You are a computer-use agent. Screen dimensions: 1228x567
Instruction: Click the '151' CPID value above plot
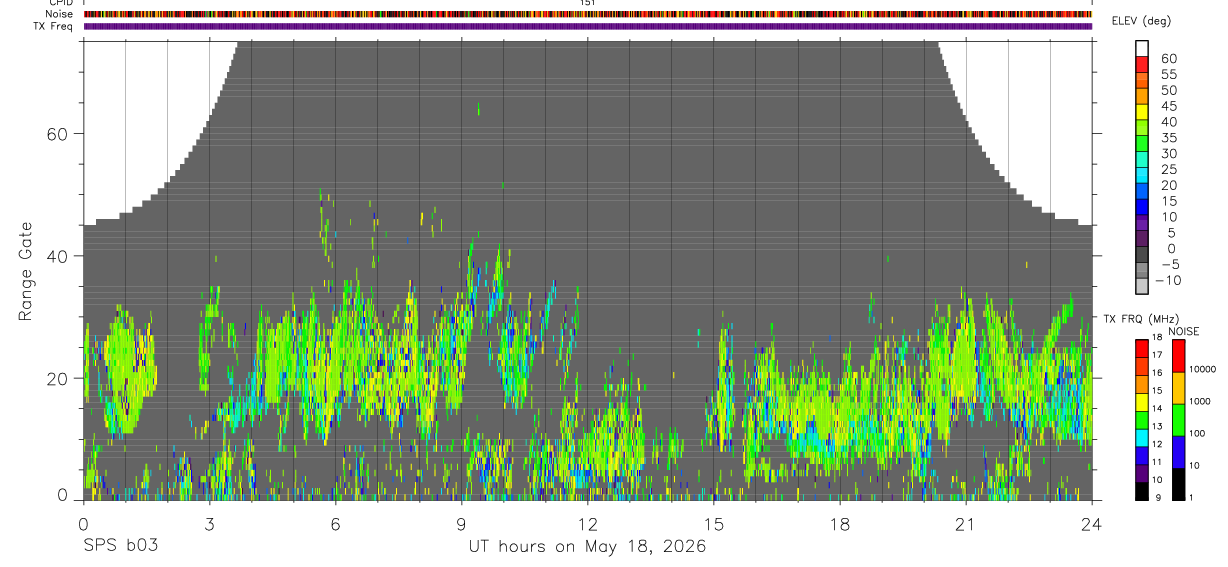tap(587, 3)
